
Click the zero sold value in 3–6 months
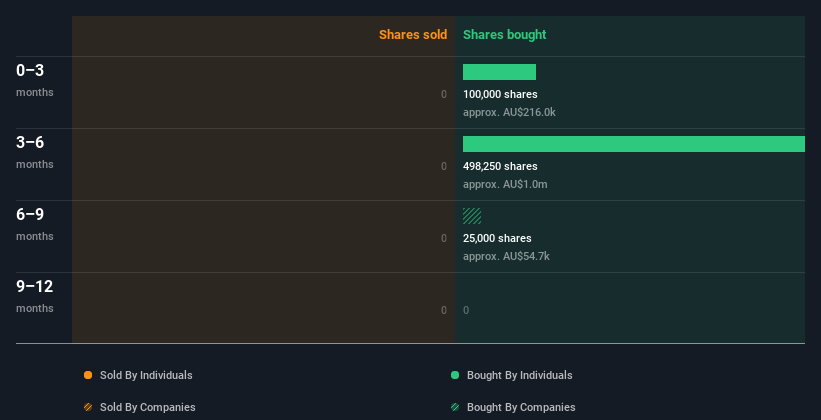point(444,166)
